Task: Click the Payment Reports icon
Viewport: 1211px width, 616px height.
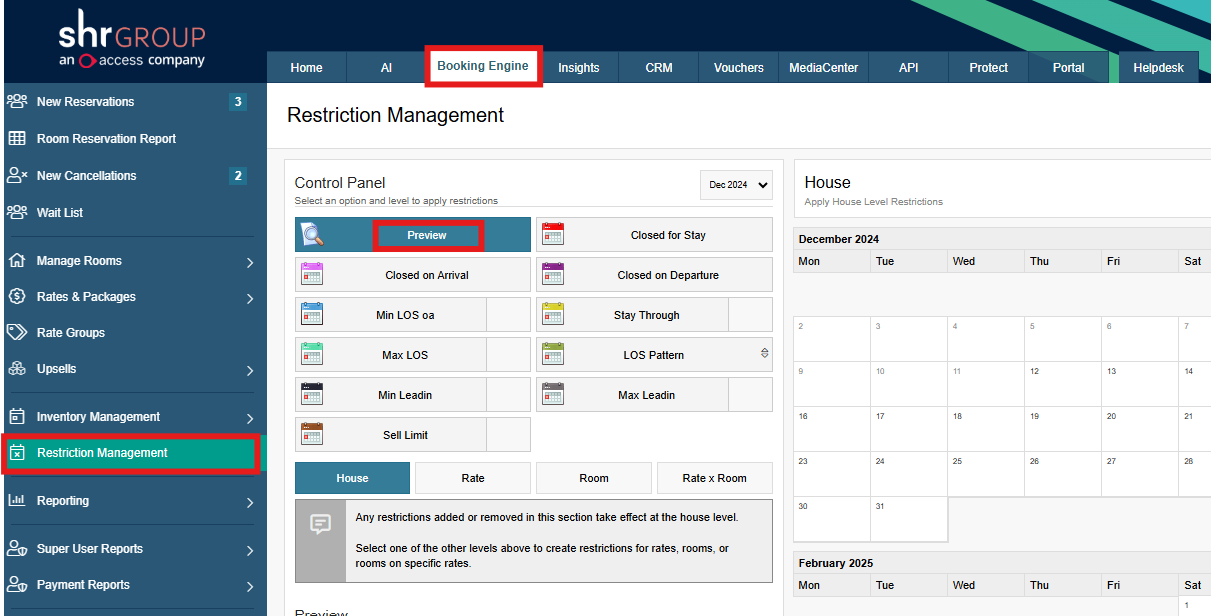Action: pos(17,584)
